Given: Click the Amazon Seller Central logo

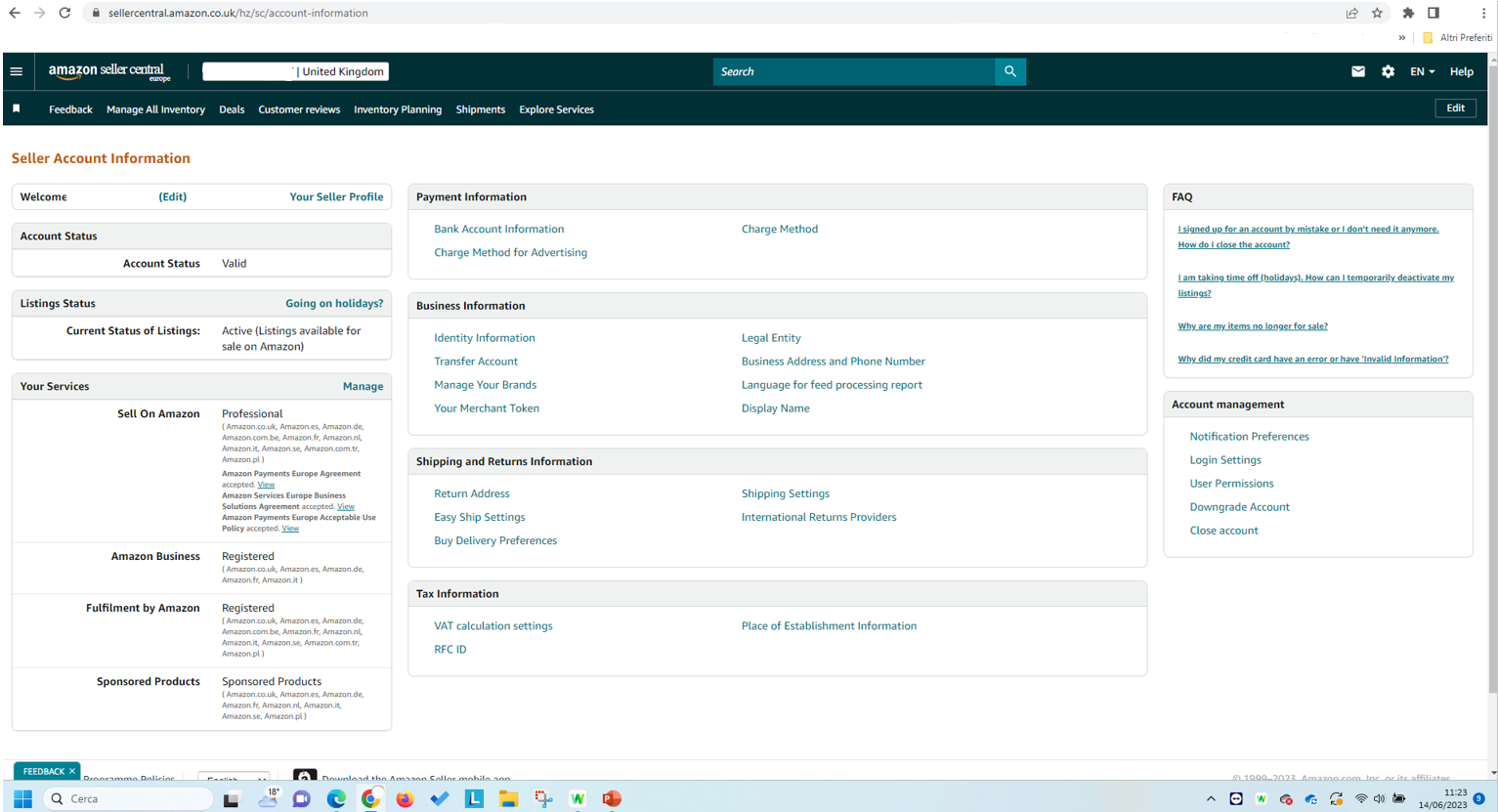Looking at the screenshot, I should [x=109, y=72].
